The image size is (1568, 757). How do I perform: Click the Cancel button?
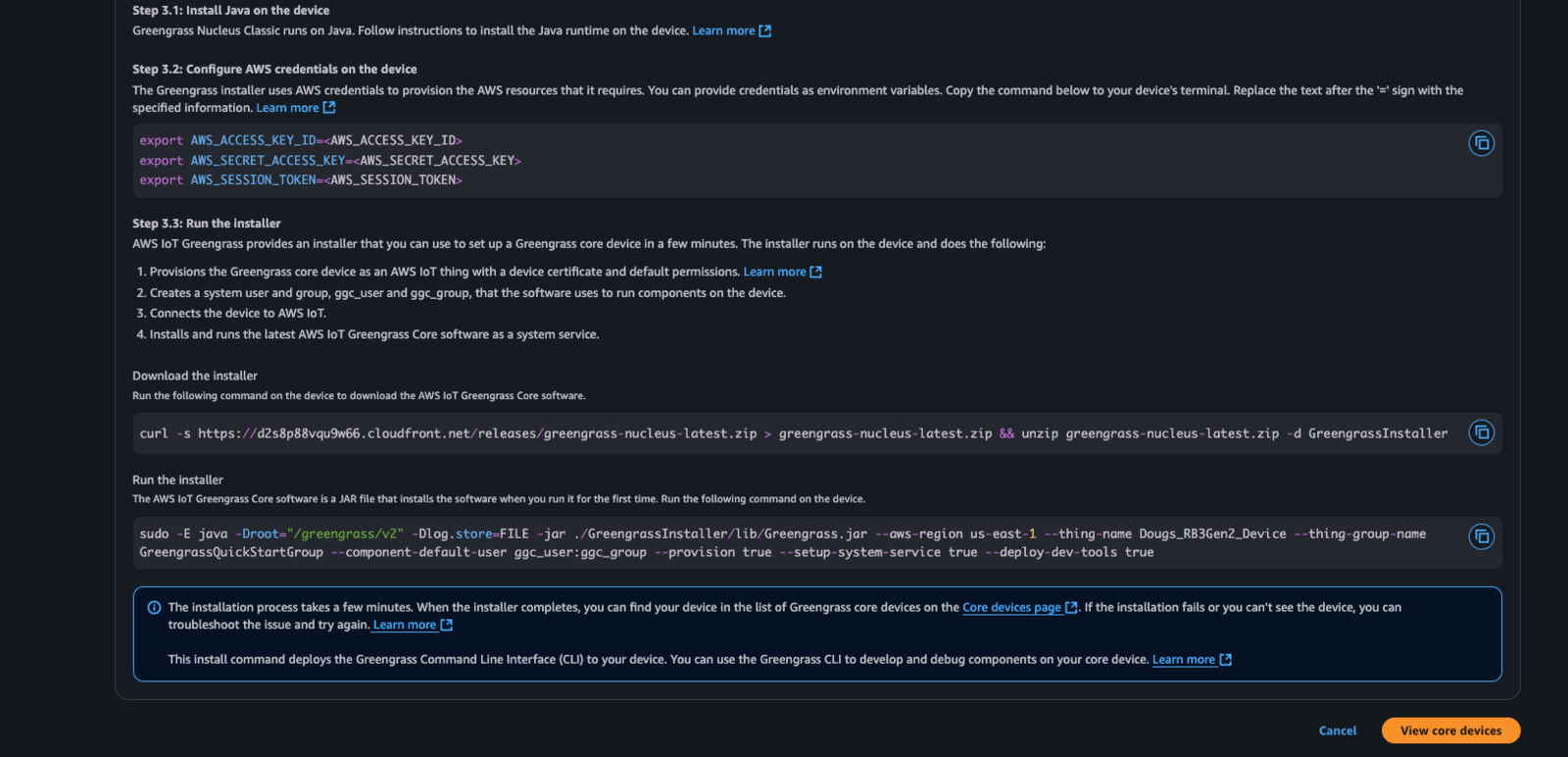click(1338, 731)
